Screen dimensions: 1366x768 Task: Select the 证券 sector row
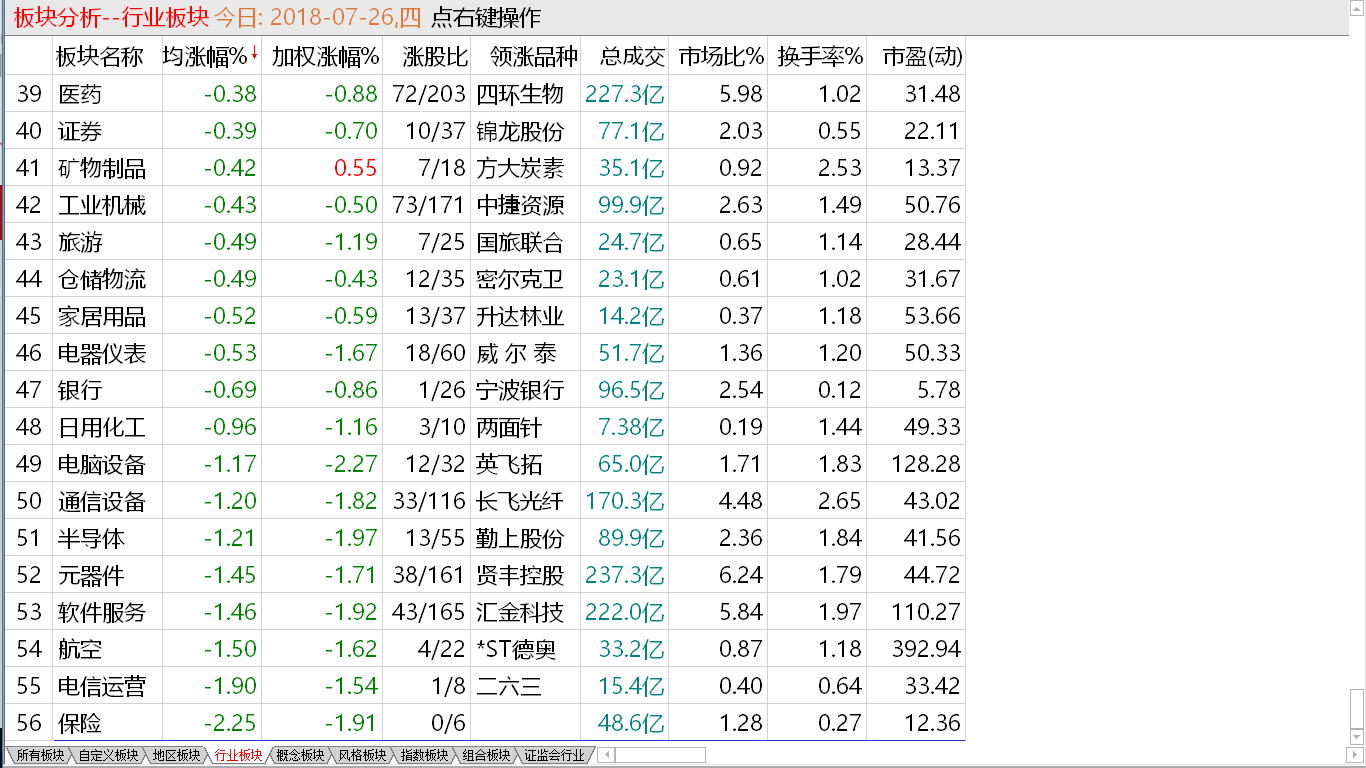(485, 131)
